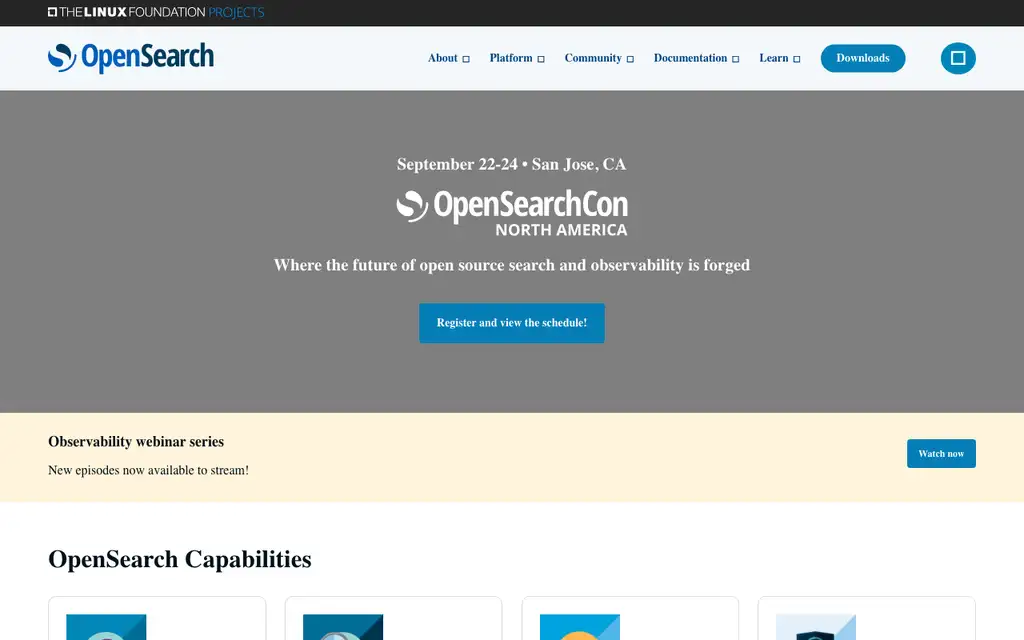Screen dimensions: 1024x640
Task: Select 'New episodes now available to stream!' text
Action: (x=148, y=470)
